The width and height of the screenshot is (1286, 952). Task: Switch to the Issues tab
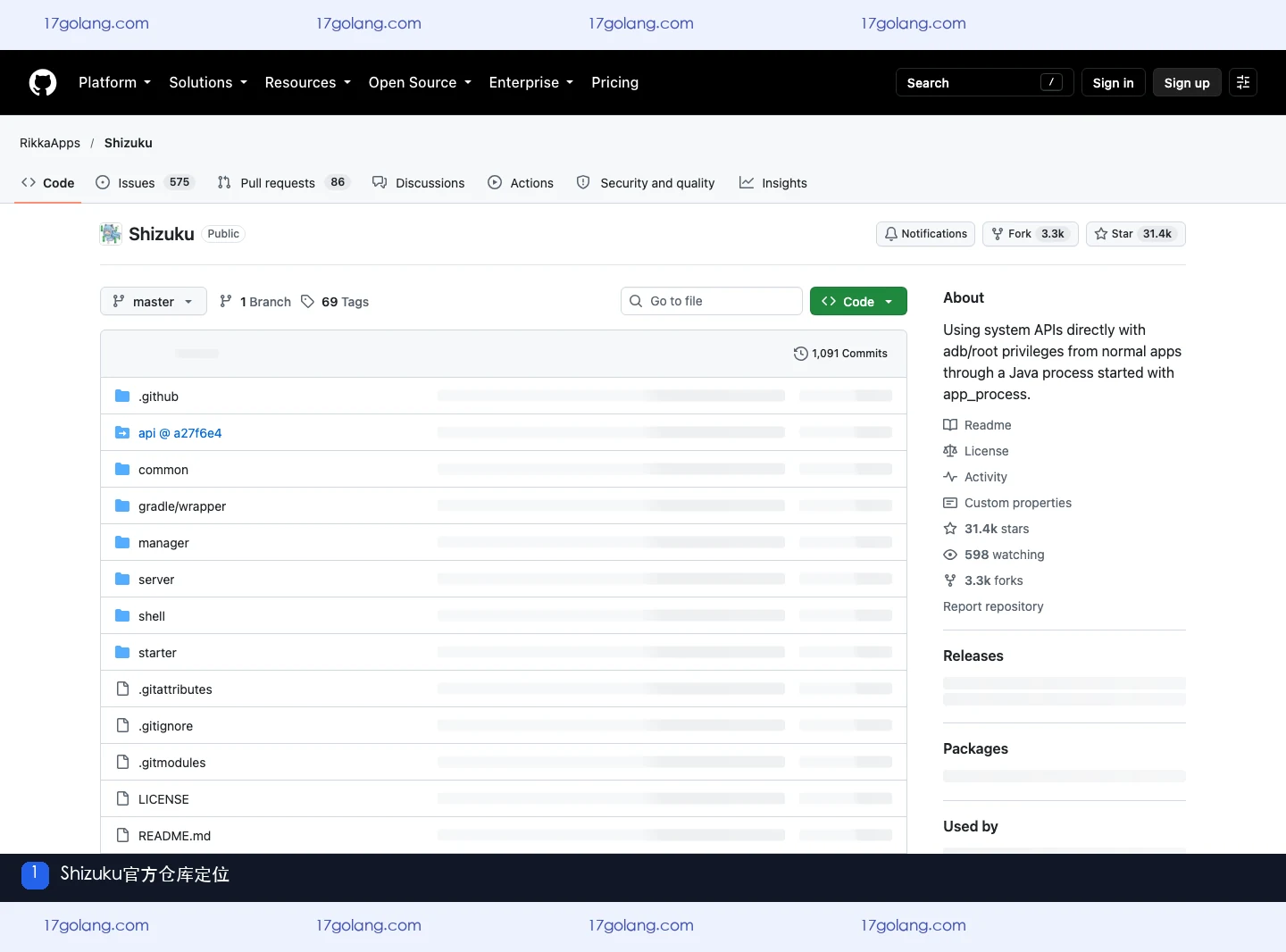click(144, 183)
